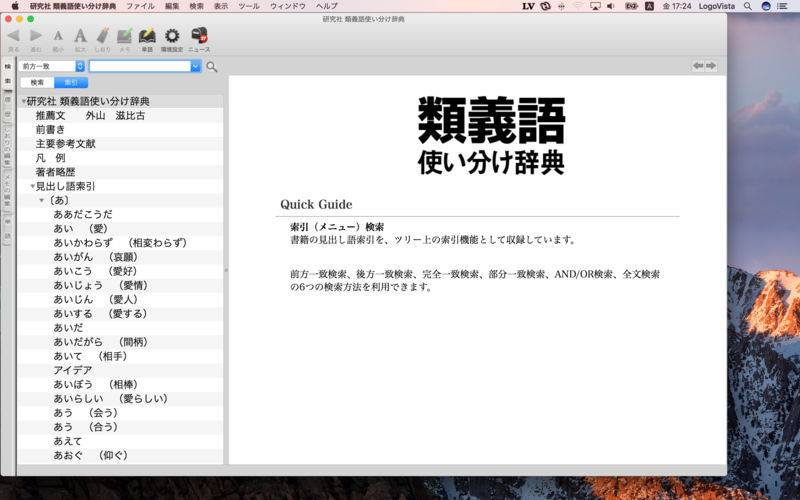Select the あいがん (哀願) entry

click(120, 257)
